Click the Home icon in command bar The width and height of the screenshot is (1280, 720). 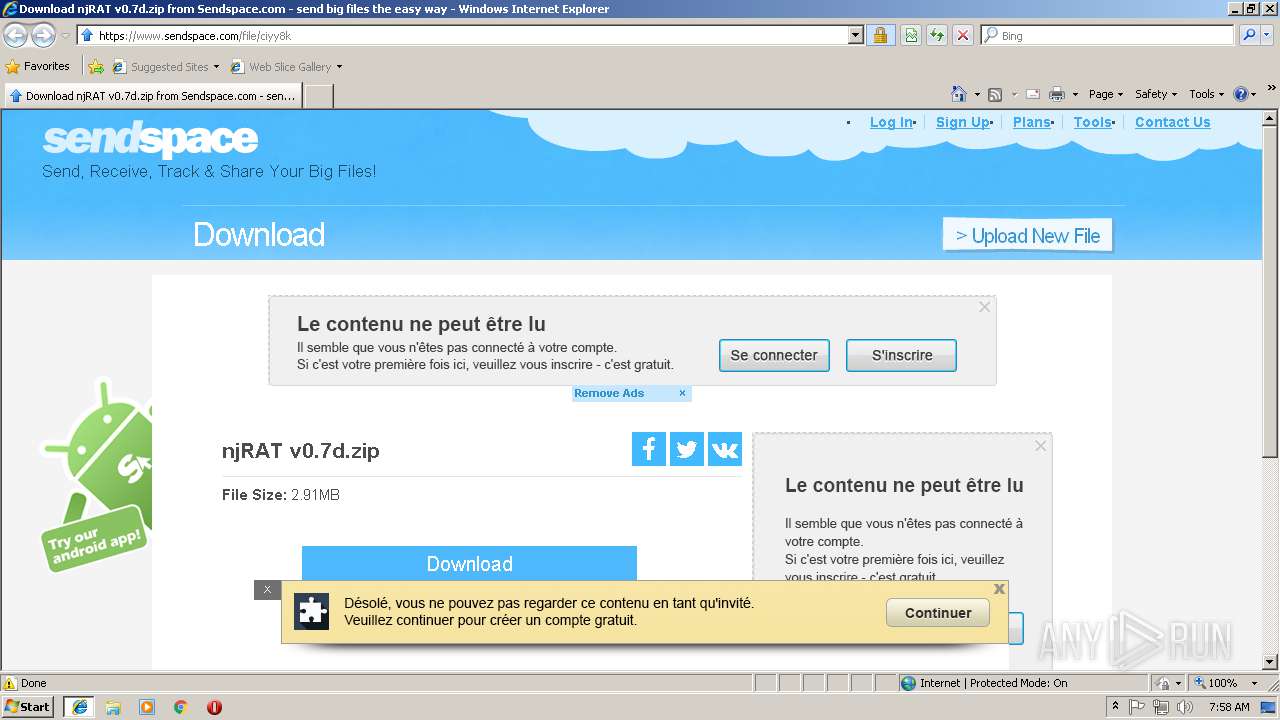[x=959, y=94]
